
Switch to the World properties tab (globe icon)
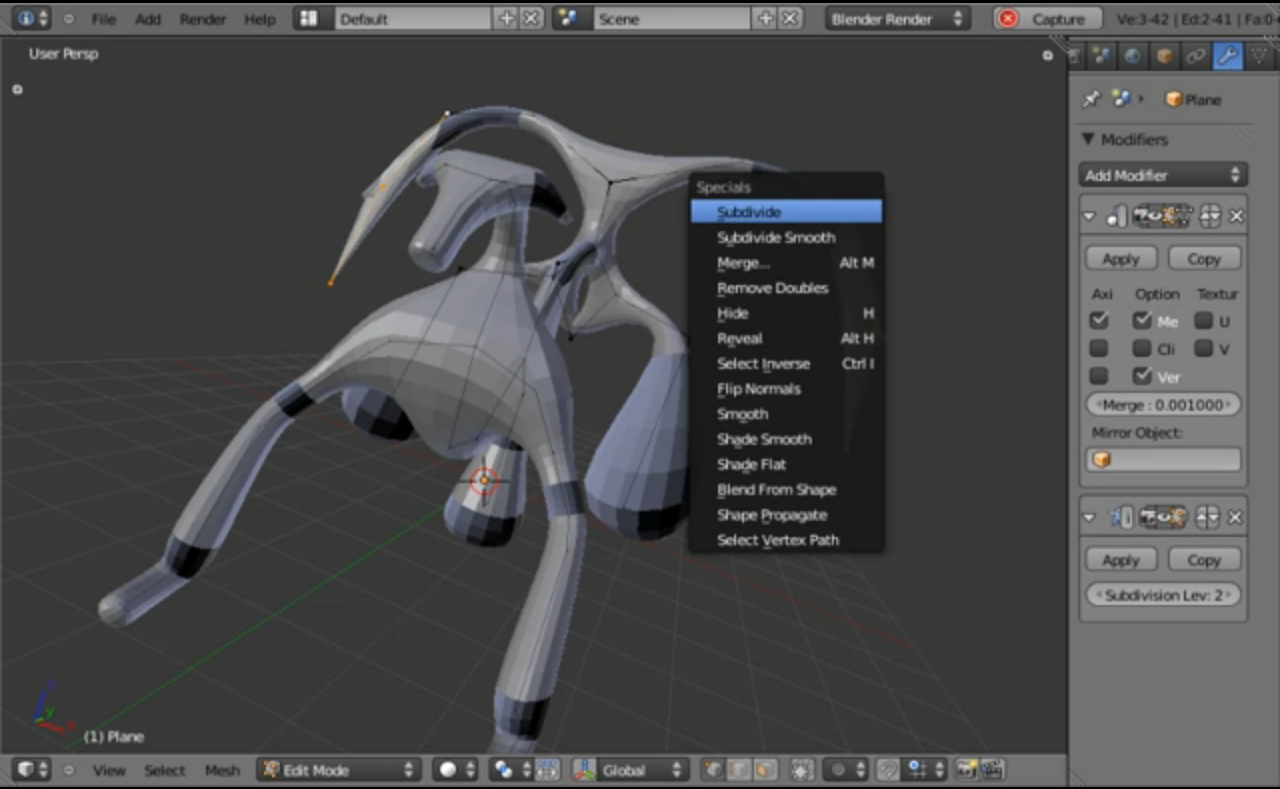click(1131, 55)
